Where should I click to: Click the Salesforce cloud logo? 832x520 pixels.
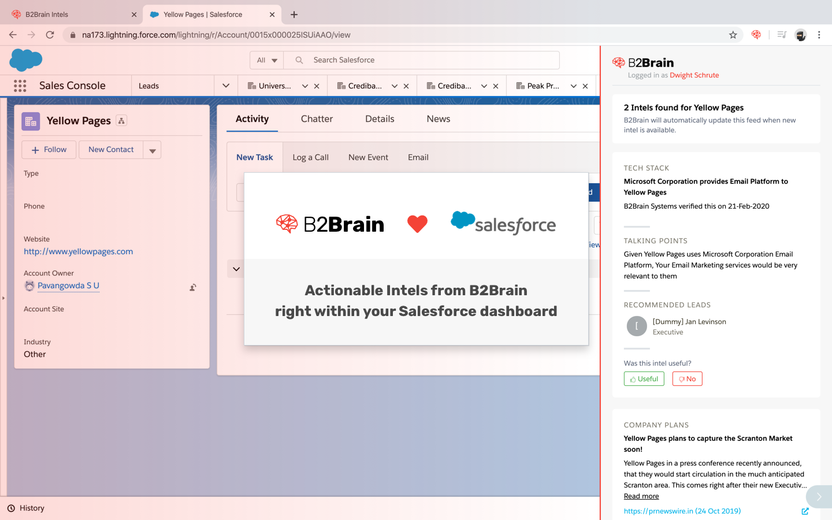click(25, 60)
